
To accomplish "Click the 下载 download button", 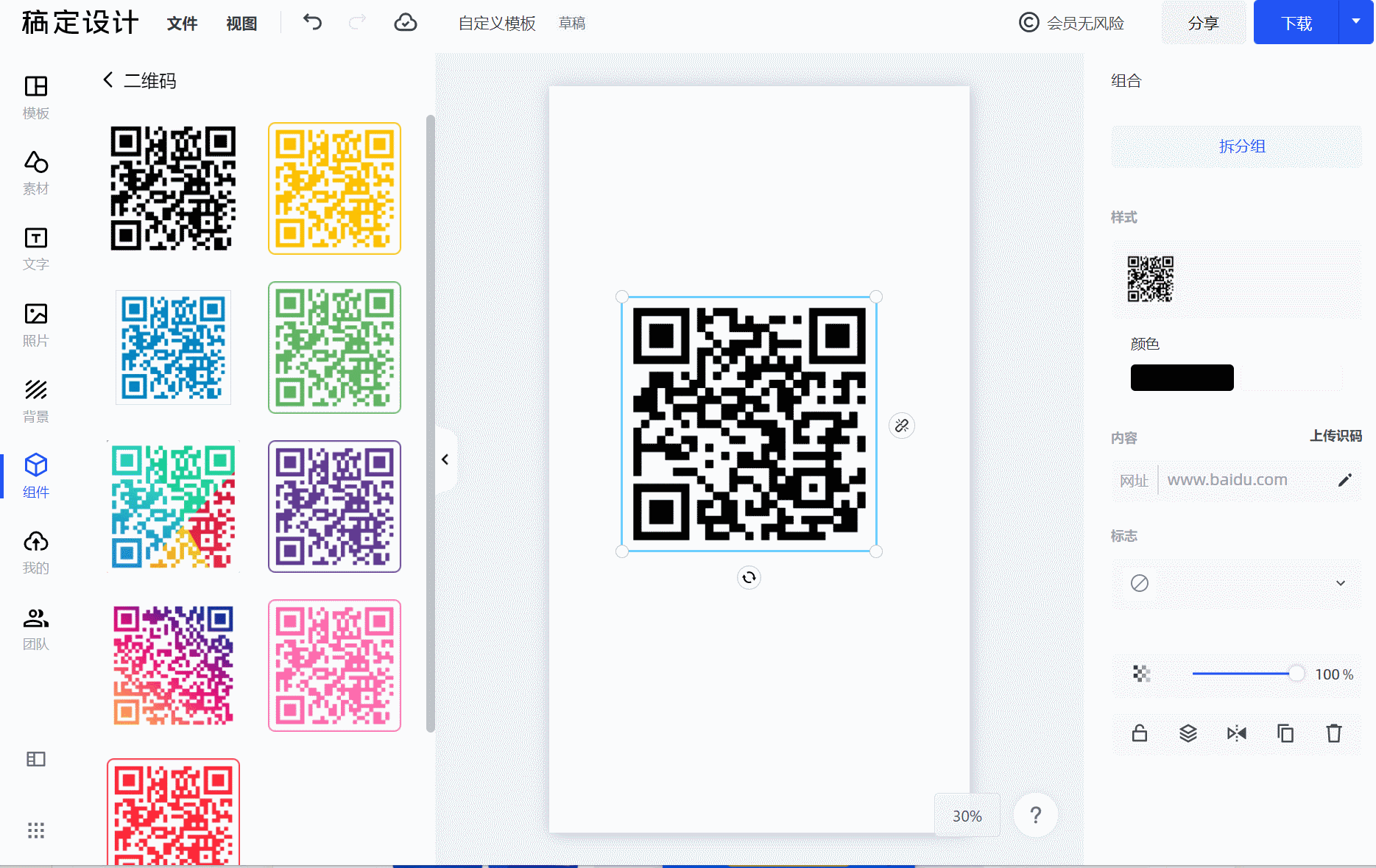I will 1296,23.
